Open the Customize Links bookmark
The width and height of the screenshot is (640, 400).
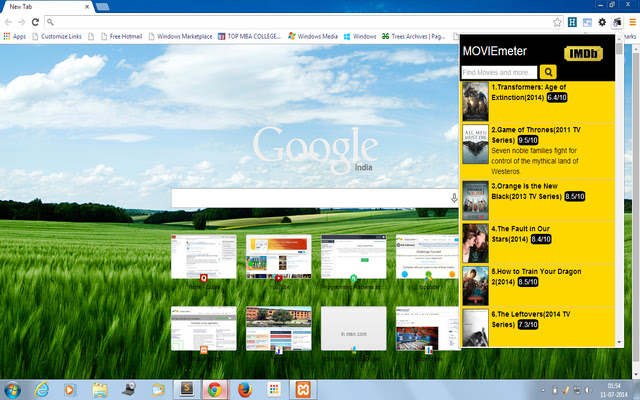[x=56, y=36]
